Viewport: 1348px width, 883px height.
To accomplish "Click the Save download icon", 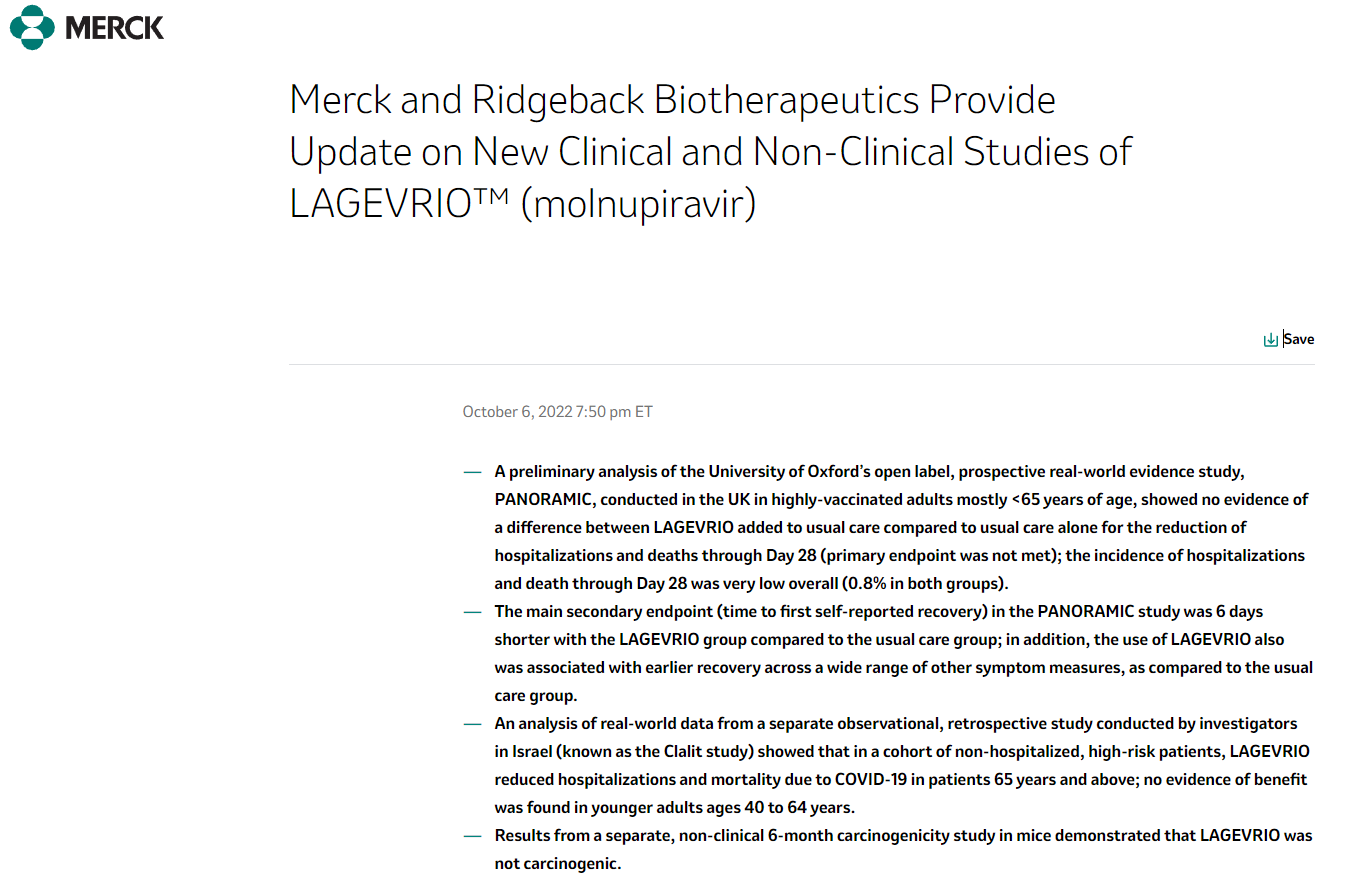I will tap(1270, 340).
